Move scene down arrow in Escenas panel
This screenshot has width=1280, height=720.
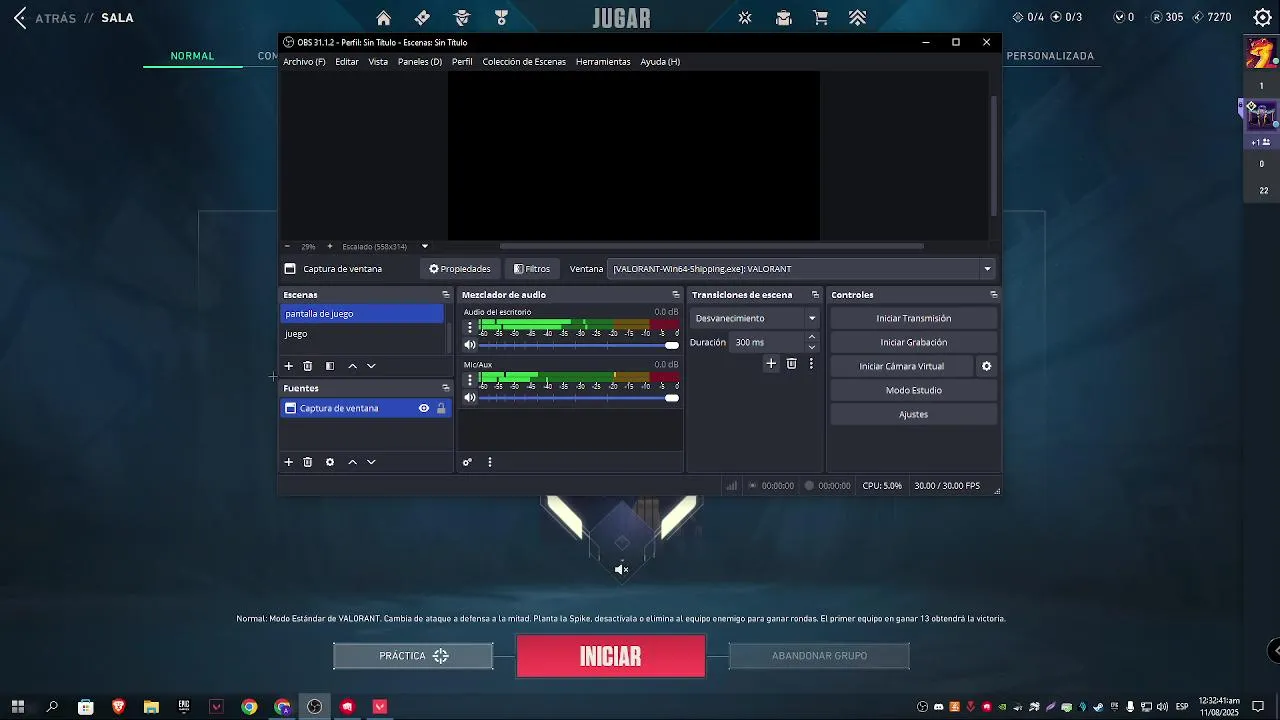pos(371,366)
